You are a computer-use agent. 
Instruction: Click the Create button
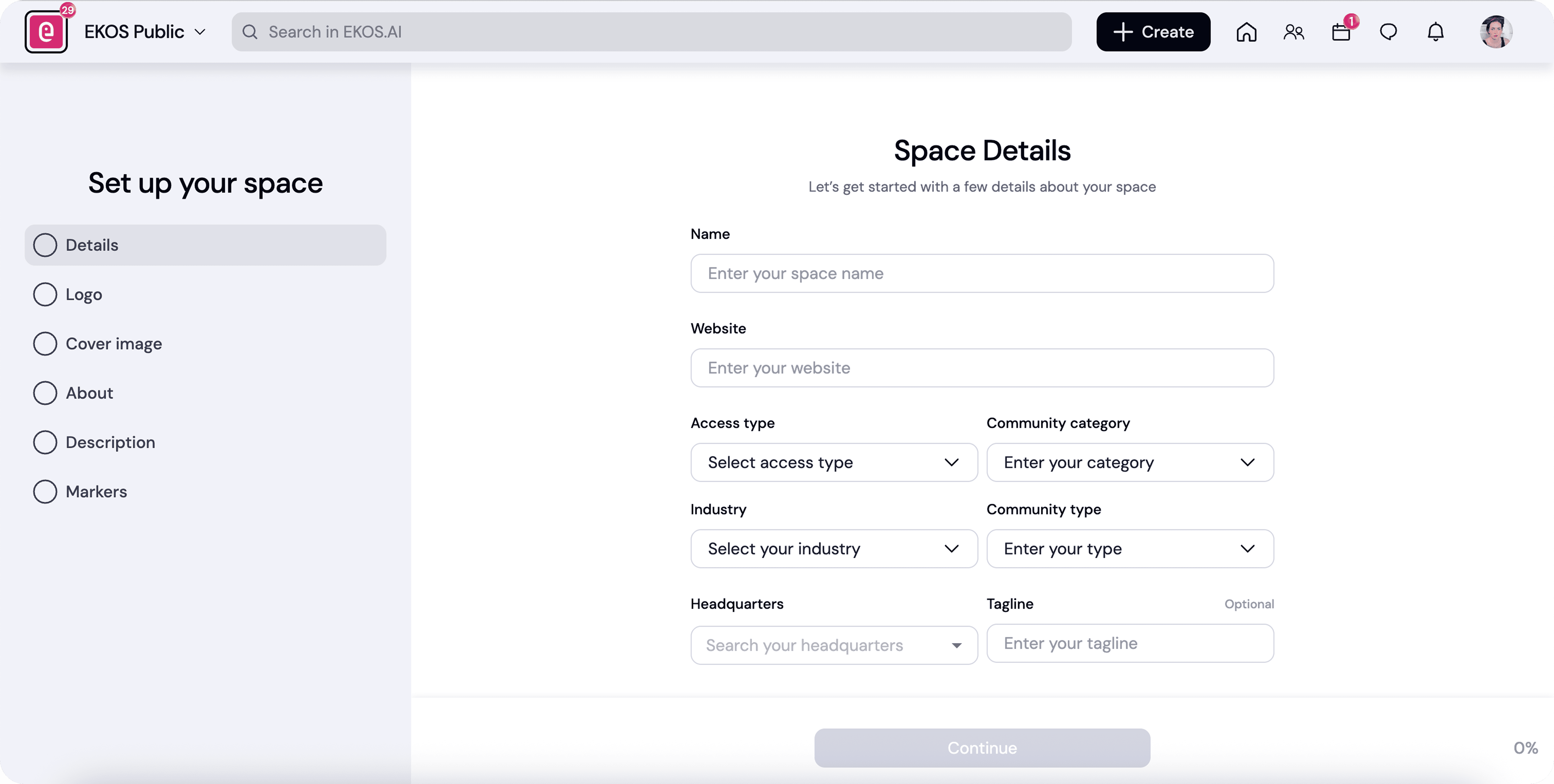(1153, 32)
